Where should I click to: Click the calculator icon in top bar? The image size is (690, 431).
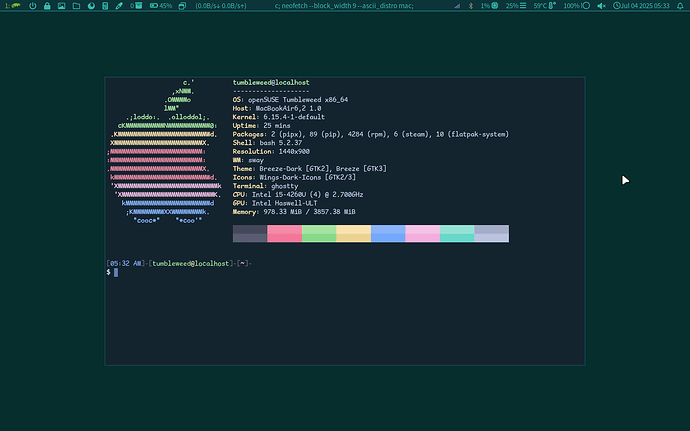point(105,6)
